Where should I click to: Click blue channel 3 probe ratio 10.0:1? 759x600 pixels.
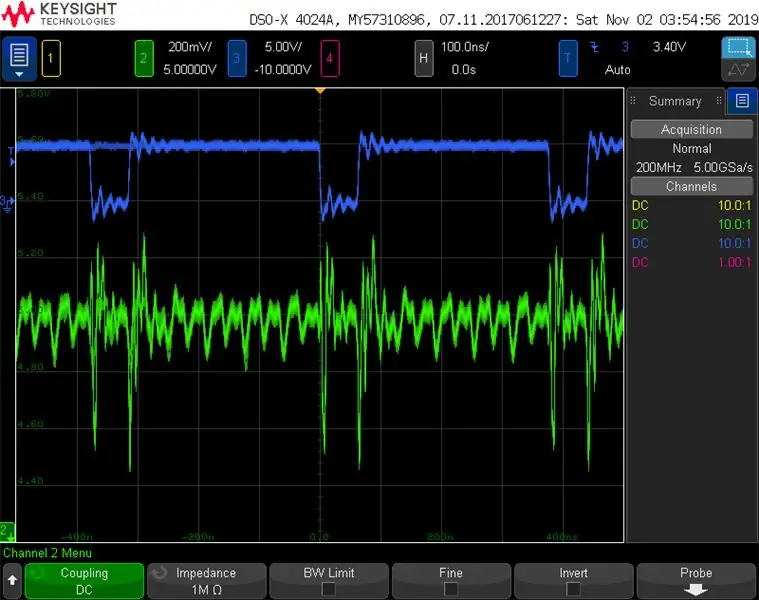click(734, 243)
